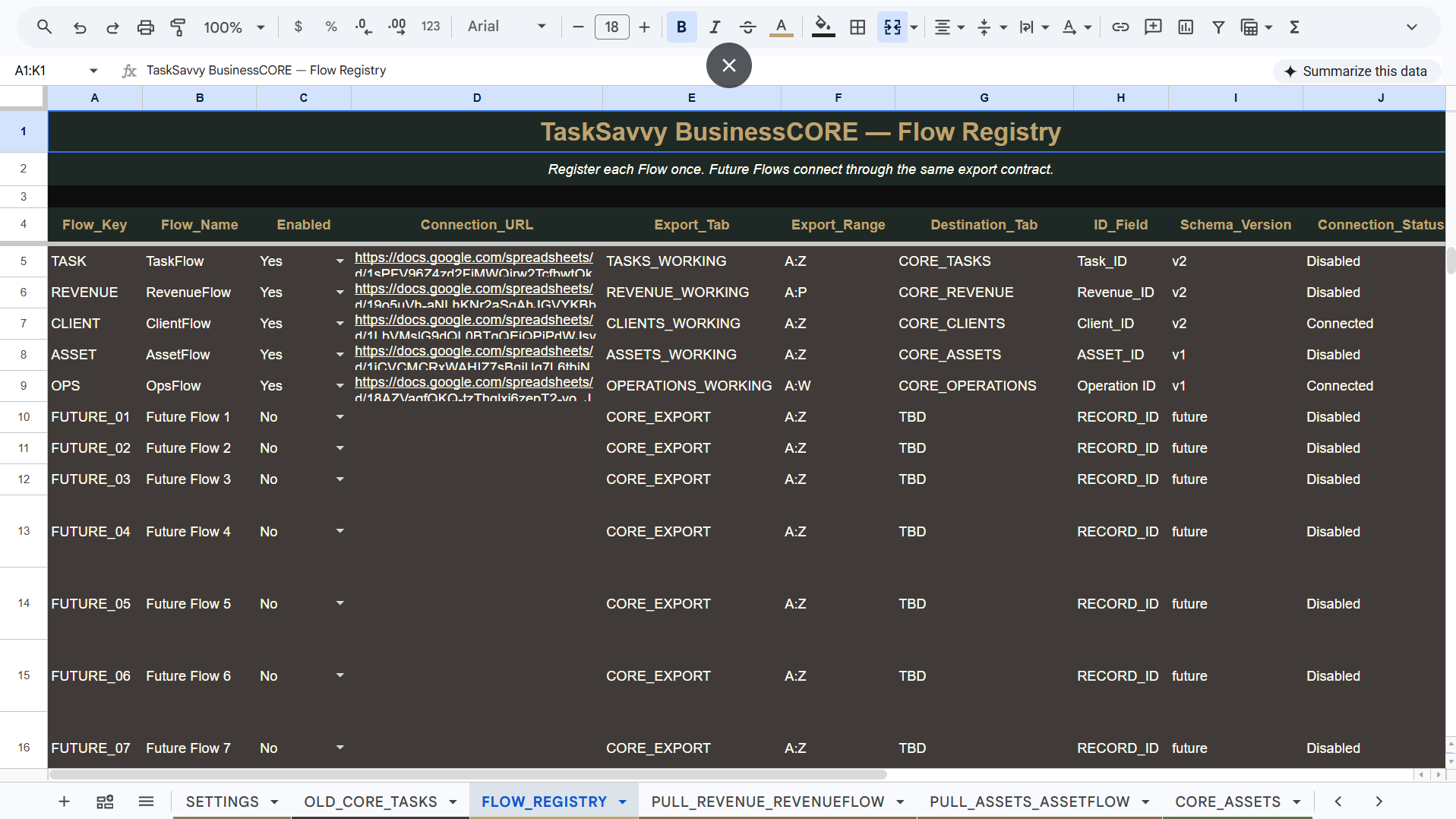
Task: Open ASSET row spreadsheet link
Action: 474,351
